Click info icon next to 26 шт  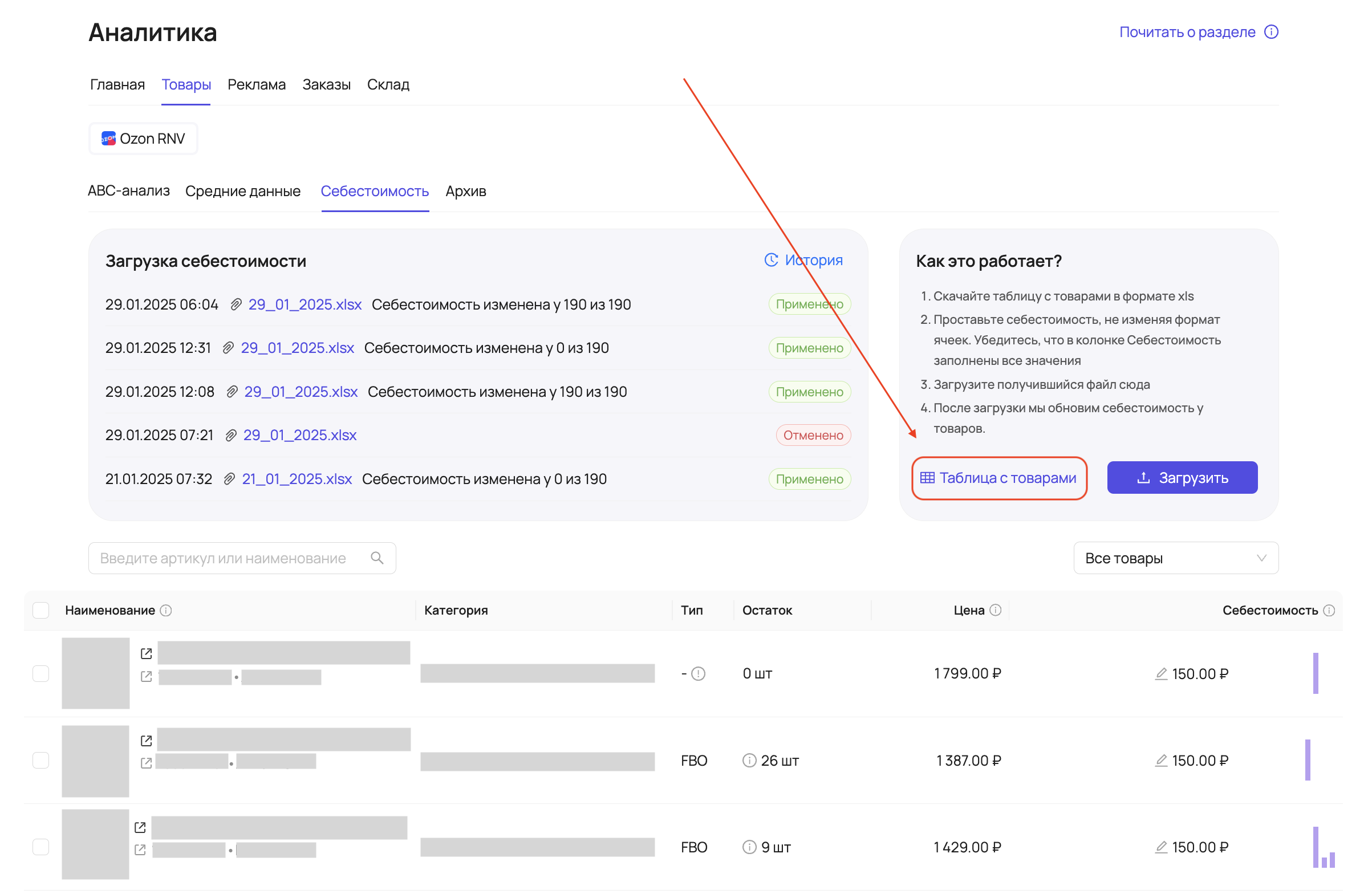pyautogui.click(x=749, y=760)
